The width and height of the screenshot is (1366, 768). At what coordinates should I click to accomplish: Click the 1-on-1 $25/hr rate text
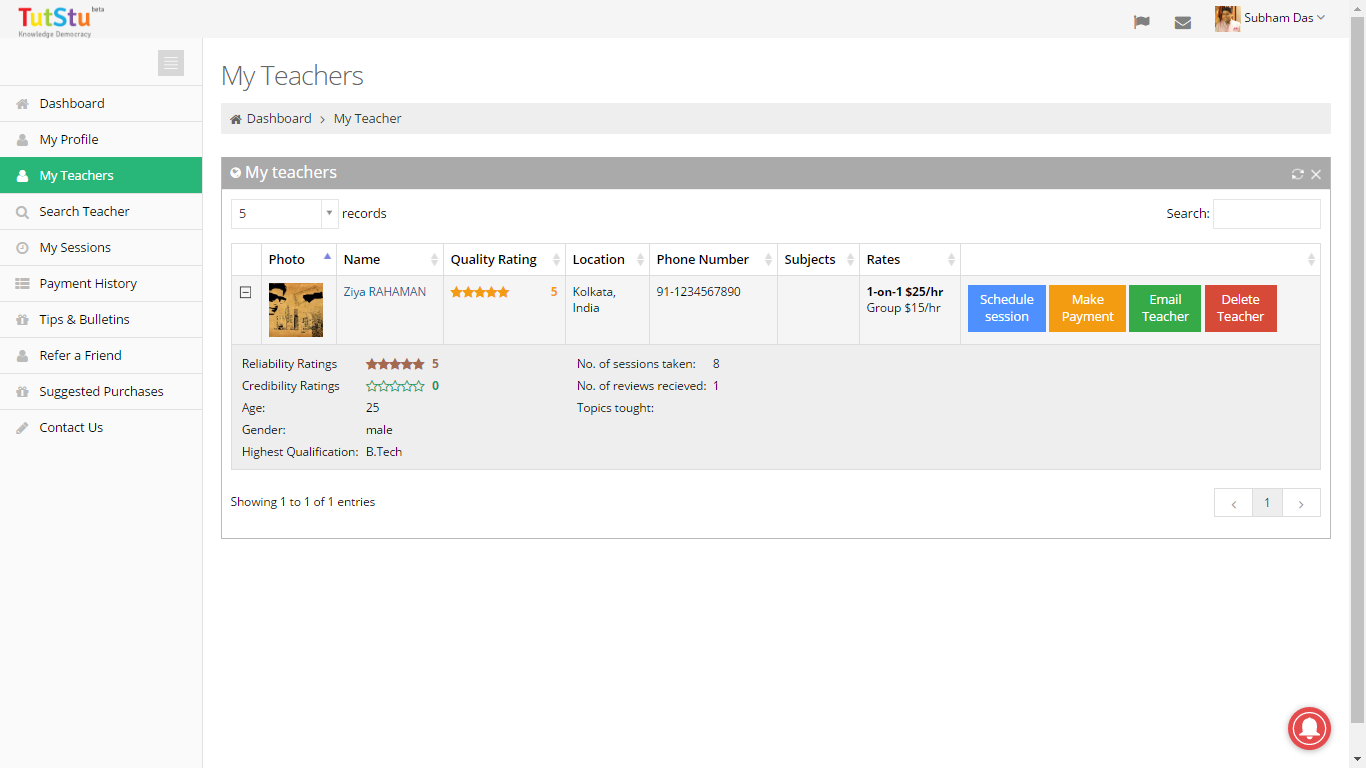905,292
